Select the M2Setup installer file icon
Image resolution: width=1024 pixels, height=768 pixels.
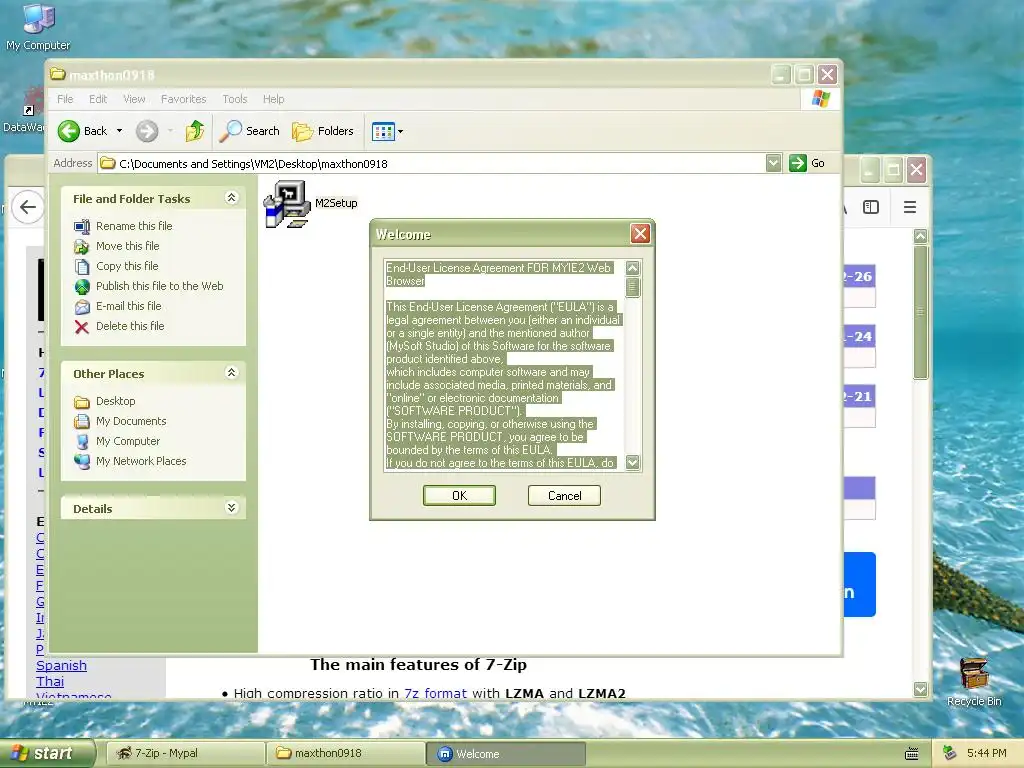pyautogui.click(x=287, y=204)
